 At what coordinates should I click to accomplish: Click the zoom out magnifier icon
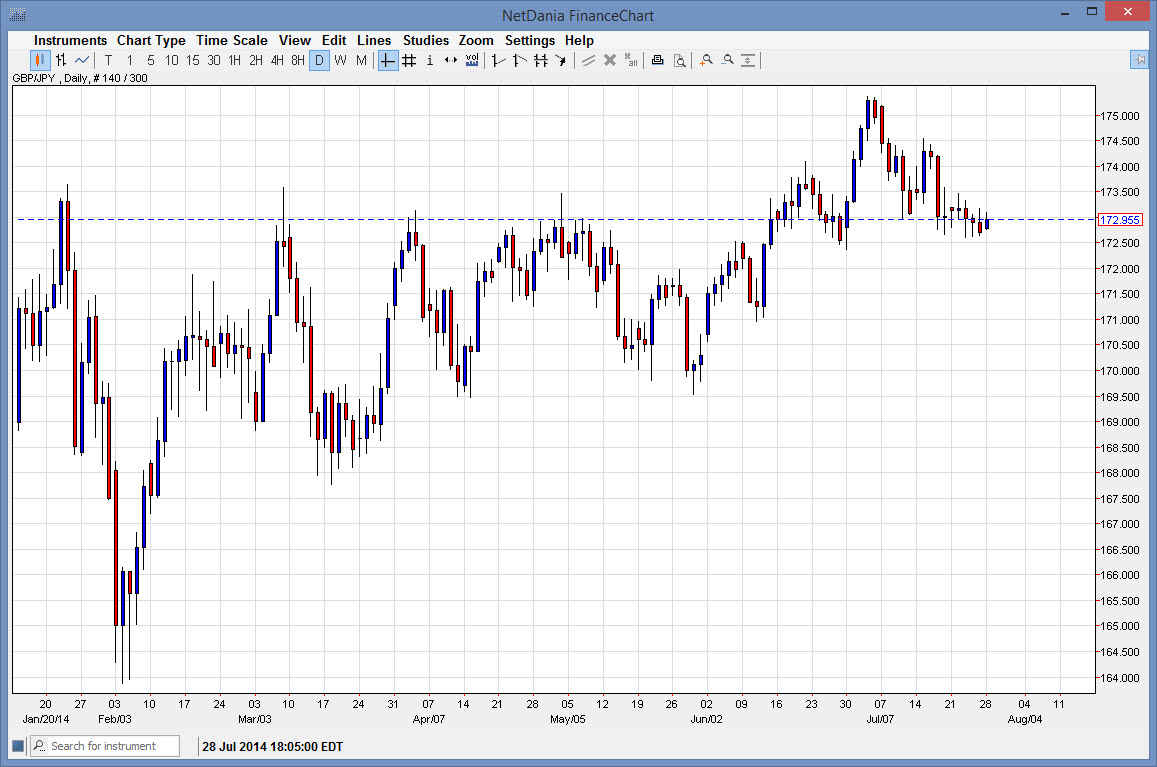point(727,60)
